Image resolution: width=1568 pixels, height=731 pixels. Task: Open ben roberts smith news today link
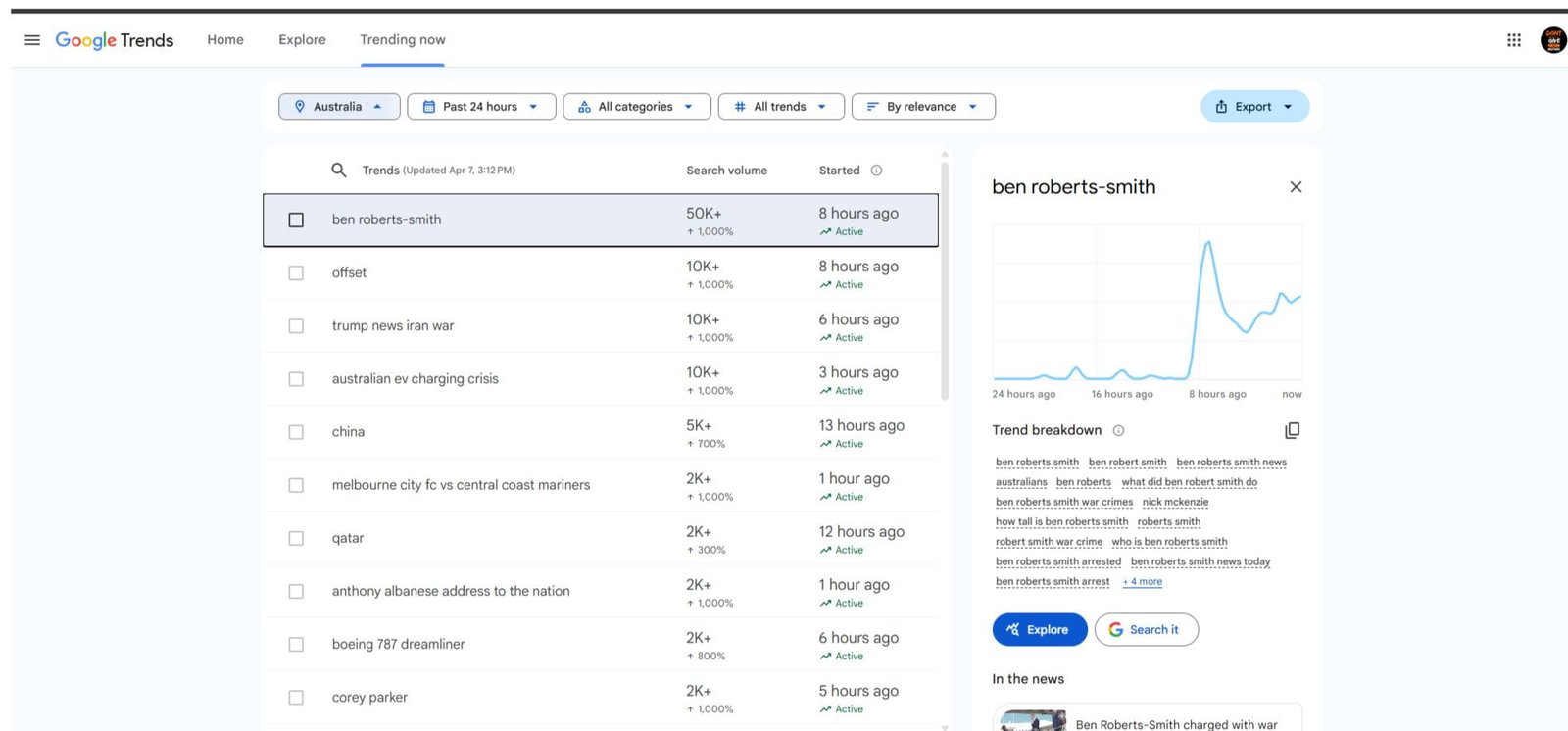[1200, 562]
